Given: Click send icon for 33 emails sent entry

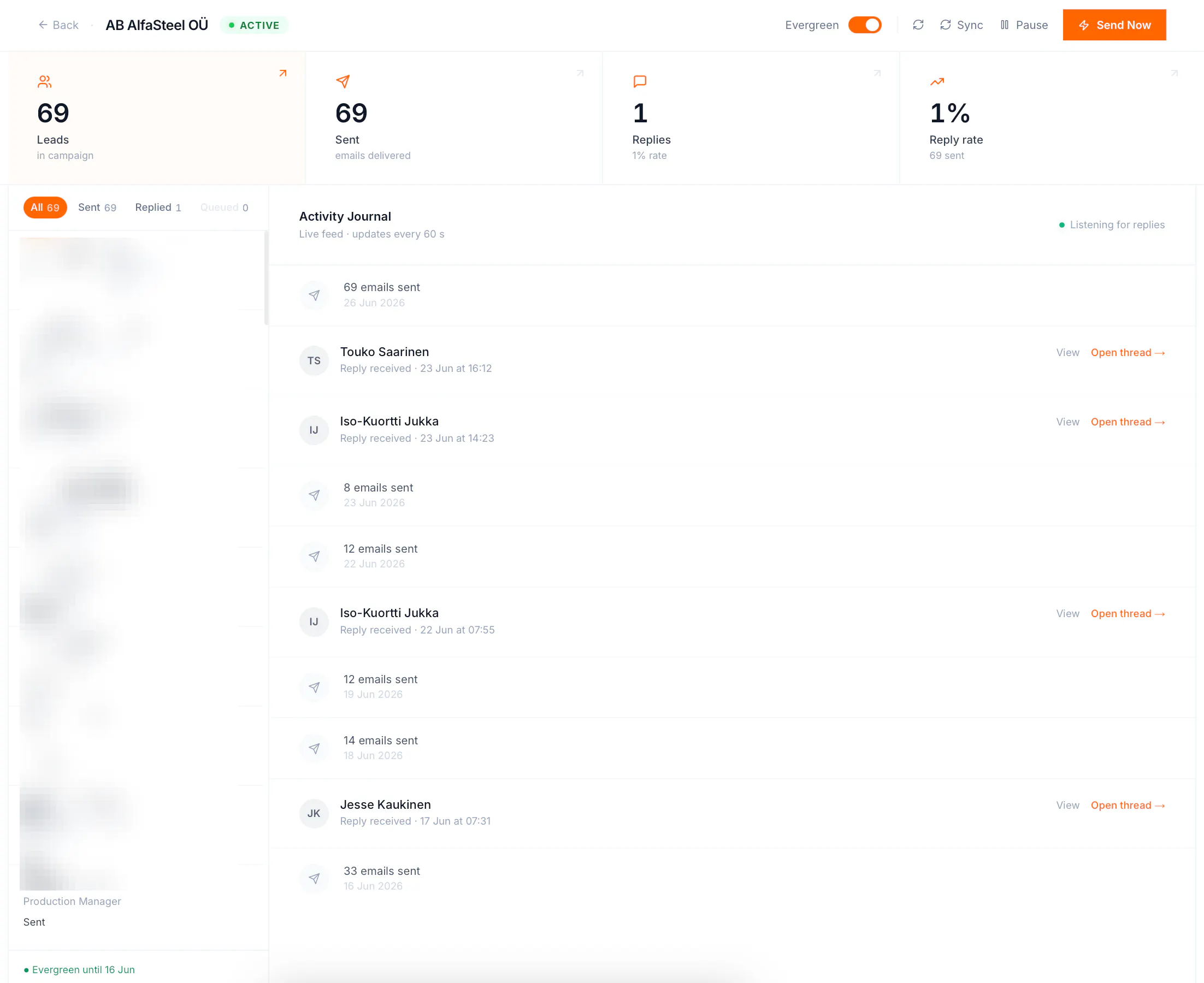Looking at the screenshot, I should (314, 879).
